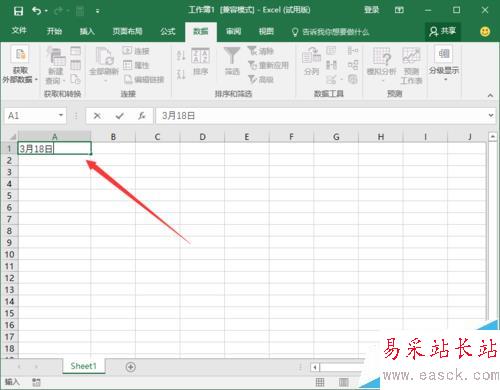This screenshot has height=390, width=500.
Task: Click Flash Fill icon in 数据工具 group
Action: click(331, 51)
